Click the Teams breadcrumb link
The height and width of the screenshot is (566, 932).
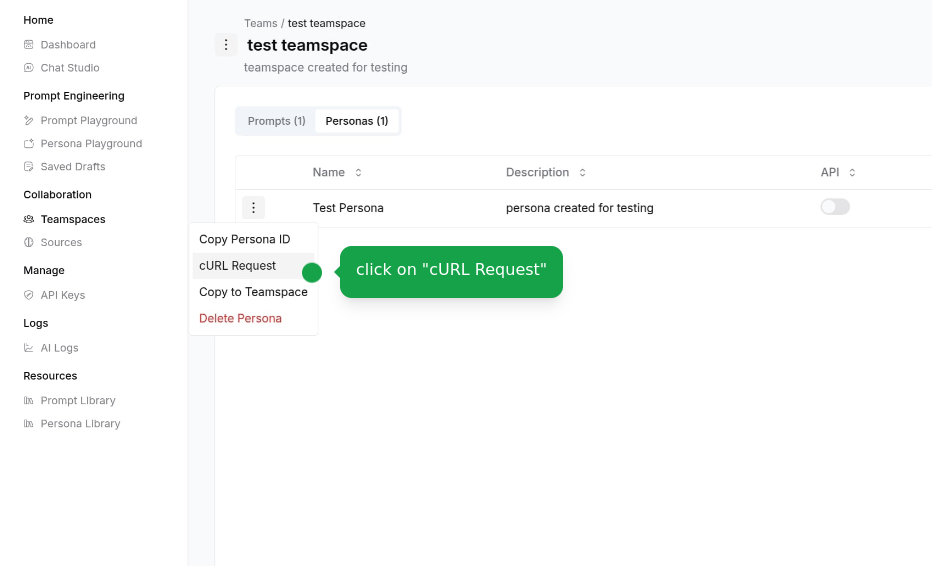[x=260, y=23]
